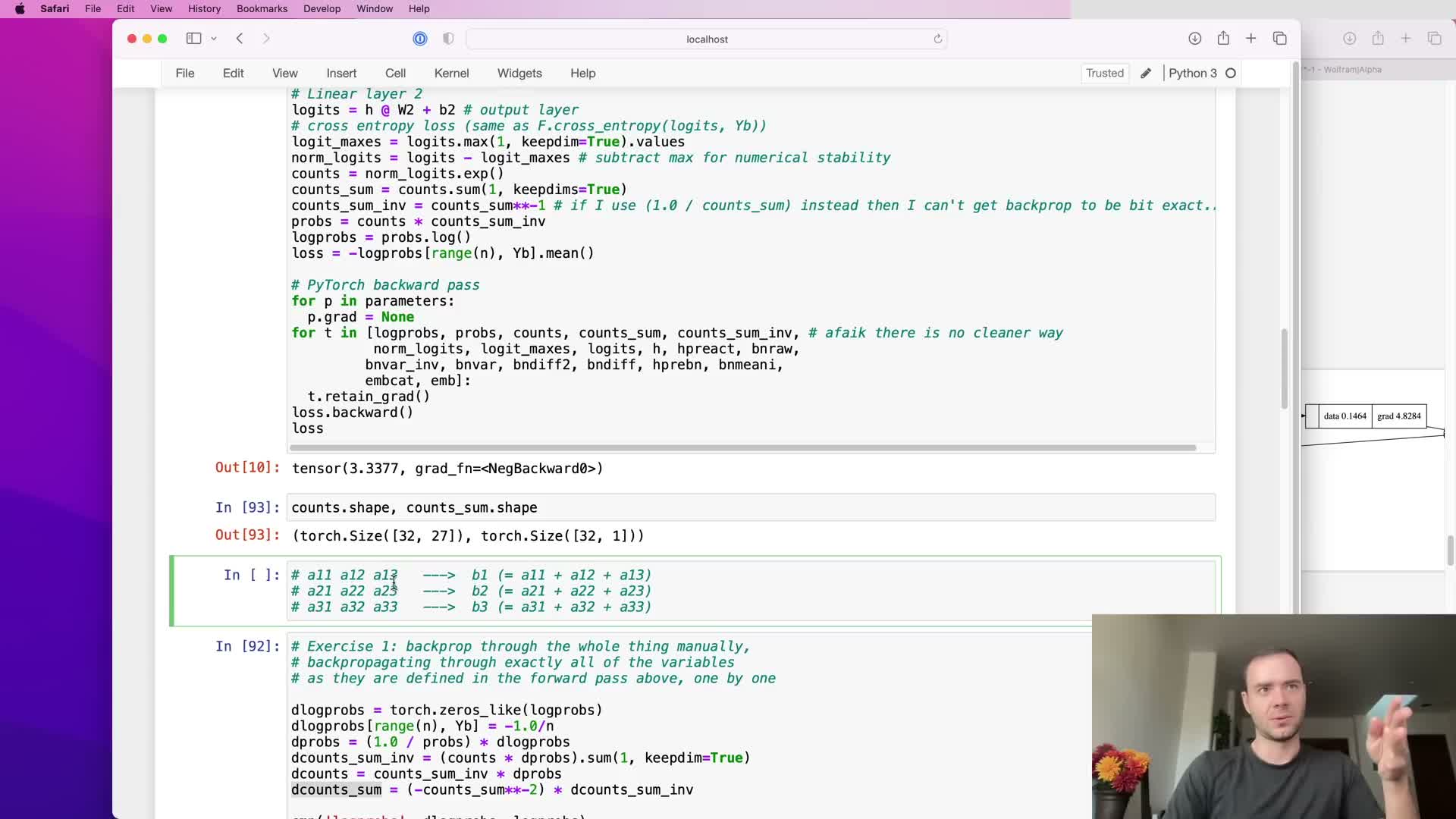Expand the Jupyter Widgets menu

[x=519, y=74]
